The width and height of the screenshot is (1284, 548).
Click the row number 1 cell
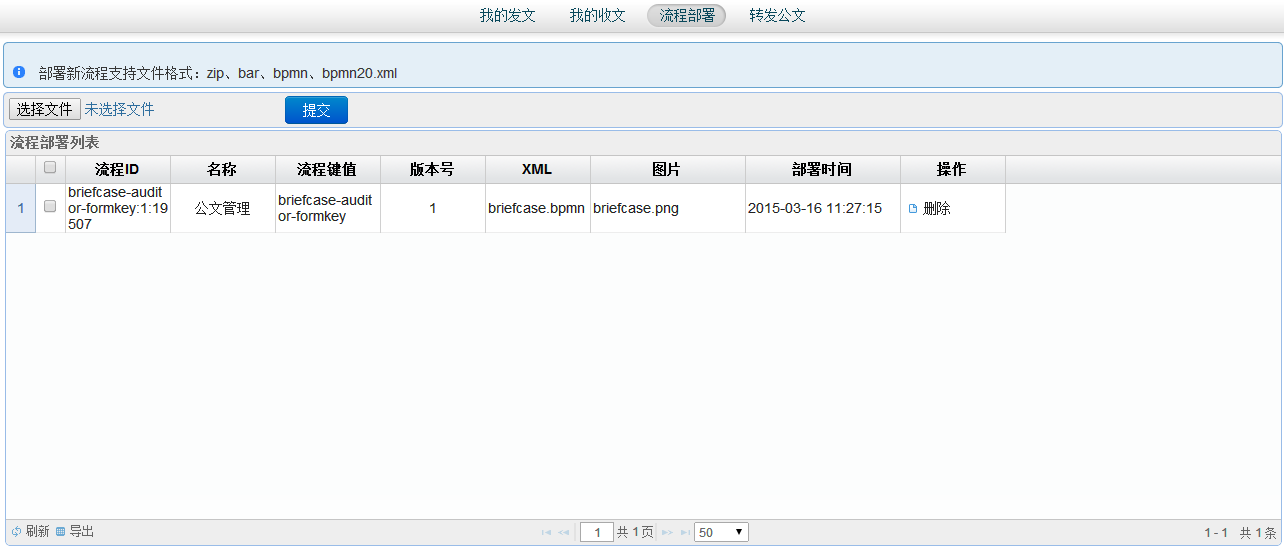pos(21,208)
